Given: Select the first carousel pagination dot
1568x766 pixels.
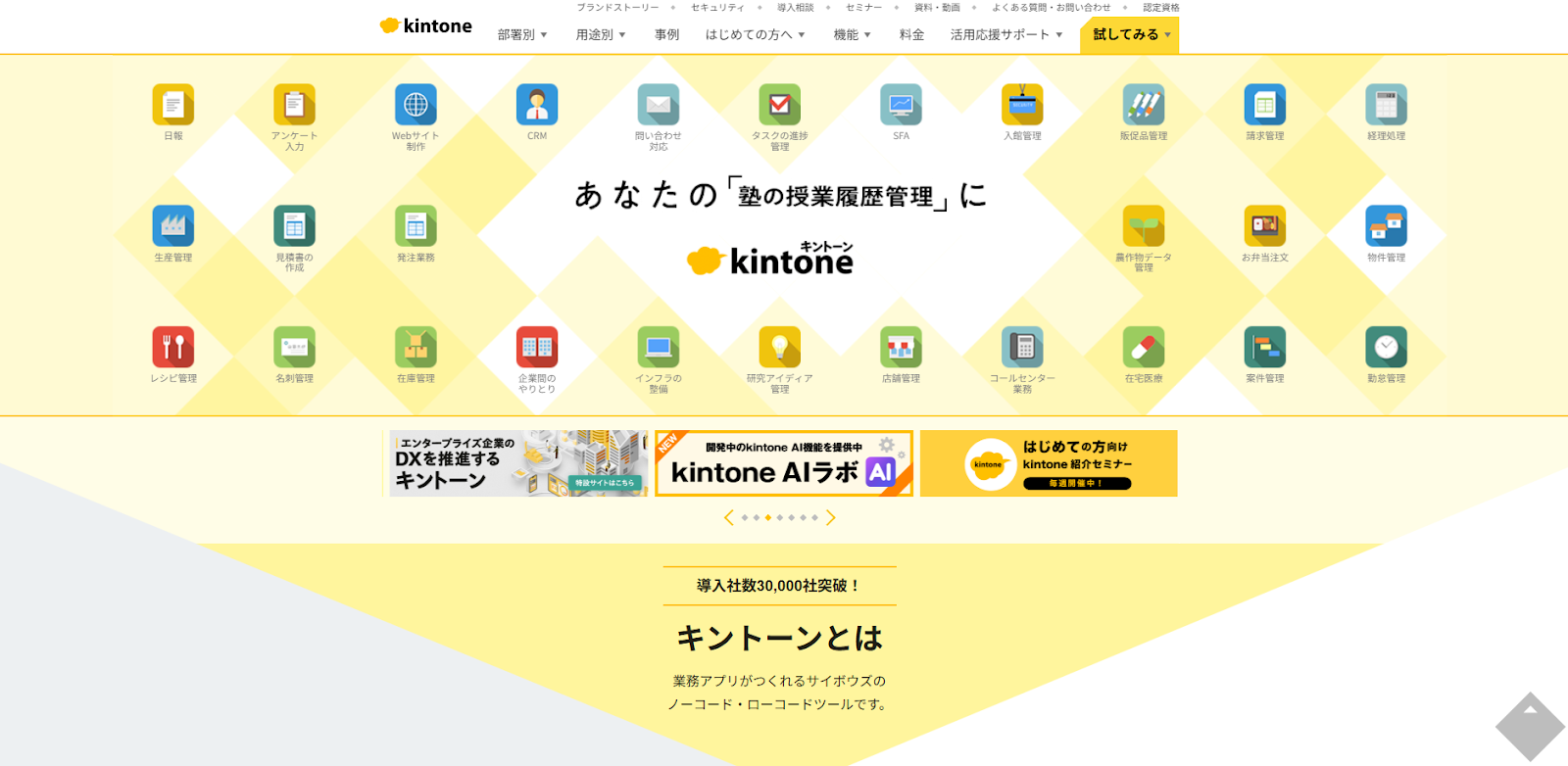Looking at the screenshot, I should coord(745,517).
